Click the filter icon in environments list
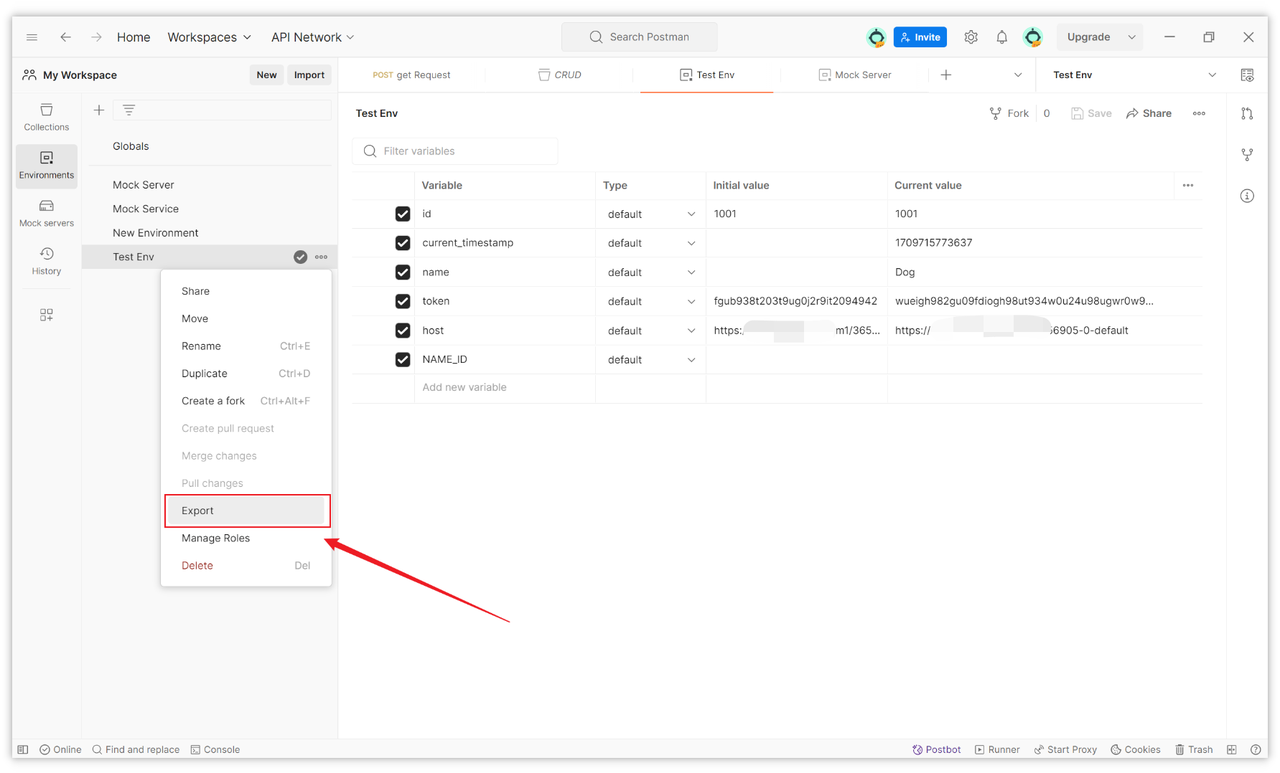Viewport: 1280px width, 773px height. point(129,110)
